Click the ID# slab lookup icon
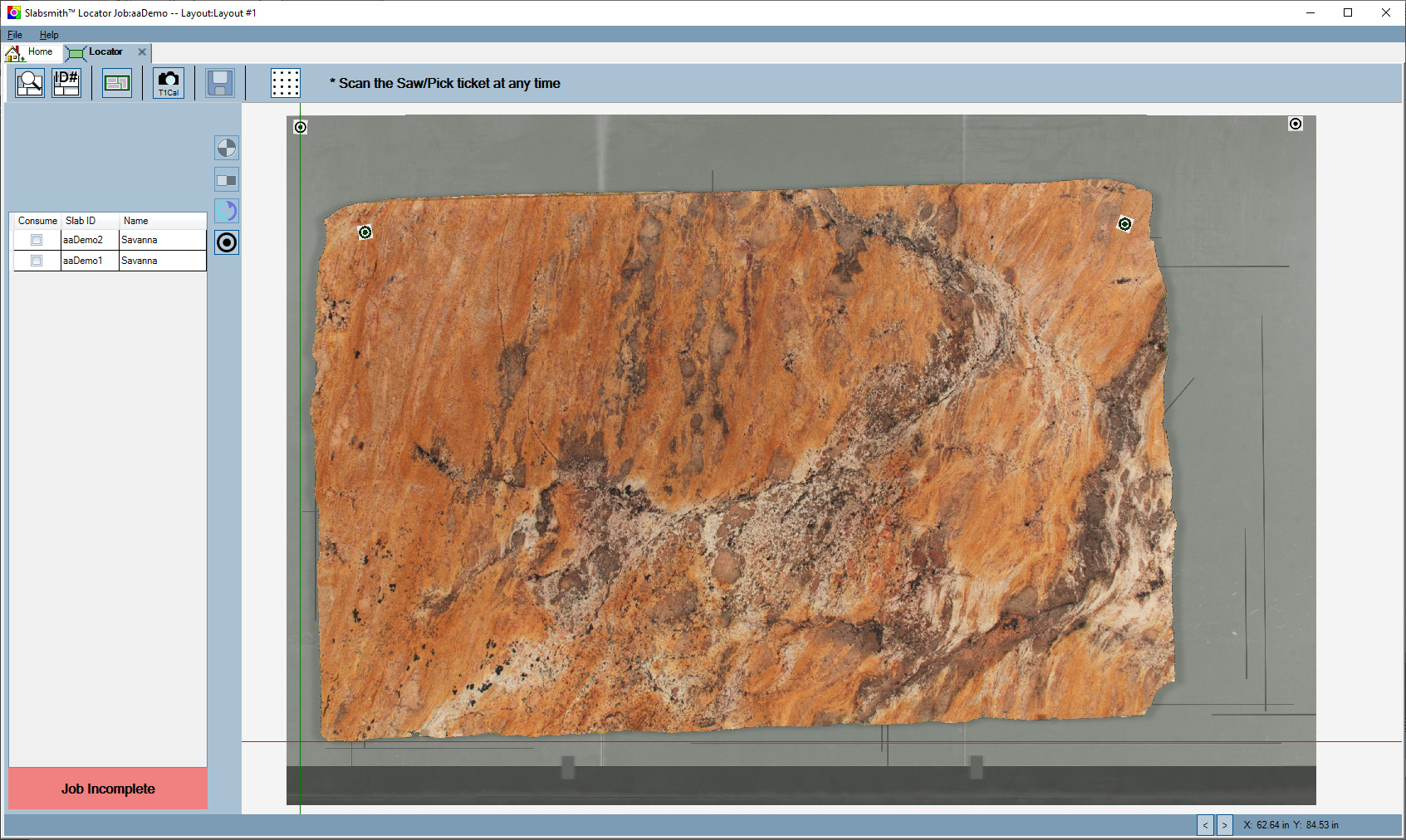Image resolution: width=1406 pixels, height=840 pixels. (66, 83)
